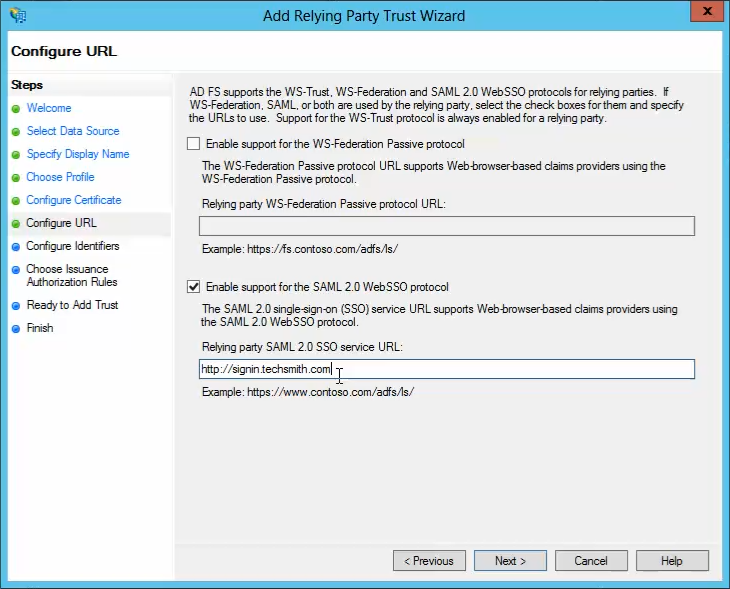730x589 pixels.
Task: Open the Select Data Source step
Action: pos(73,131)
